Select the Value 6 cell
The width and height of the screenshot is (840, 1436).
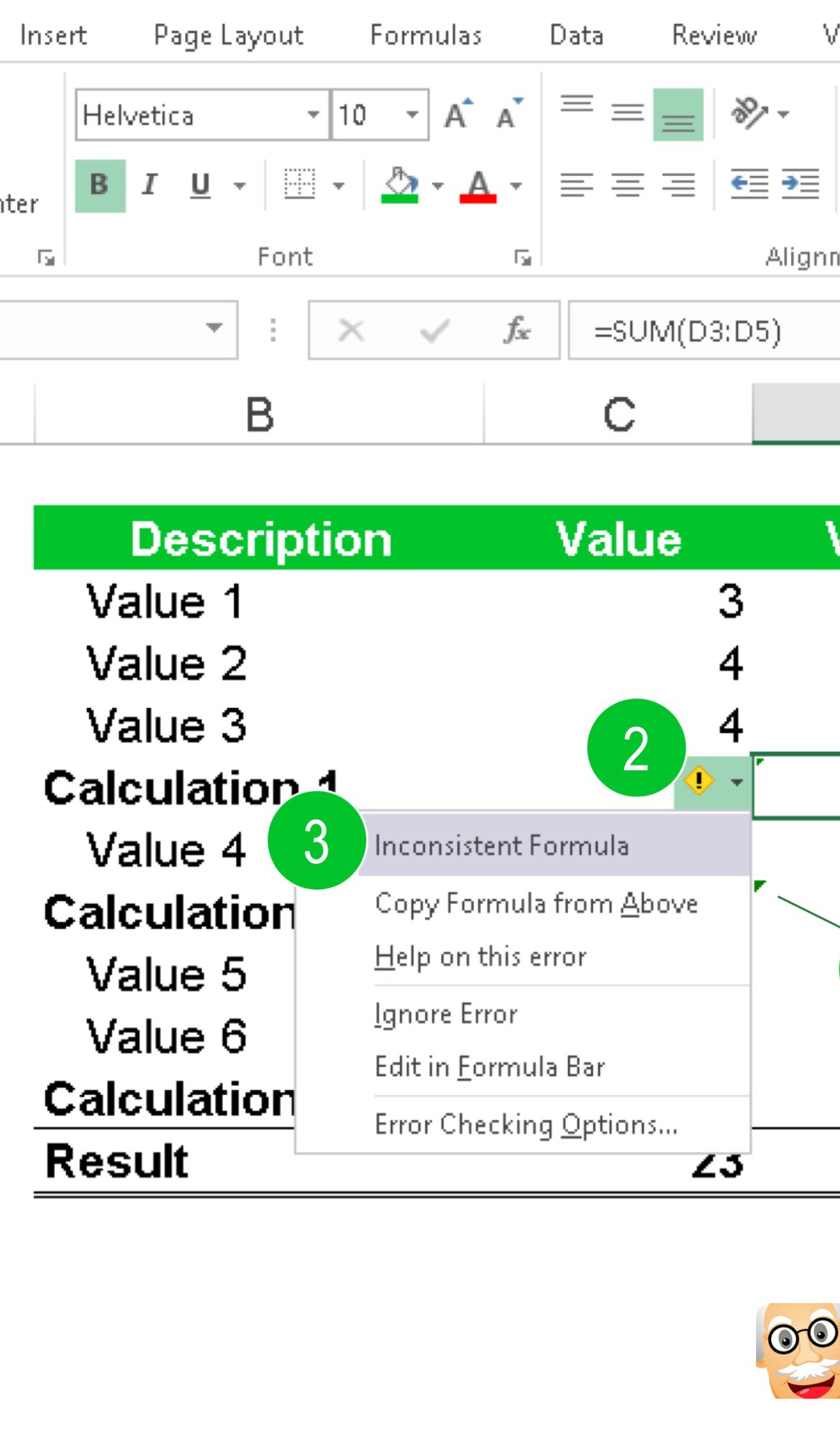(166, 1036)
